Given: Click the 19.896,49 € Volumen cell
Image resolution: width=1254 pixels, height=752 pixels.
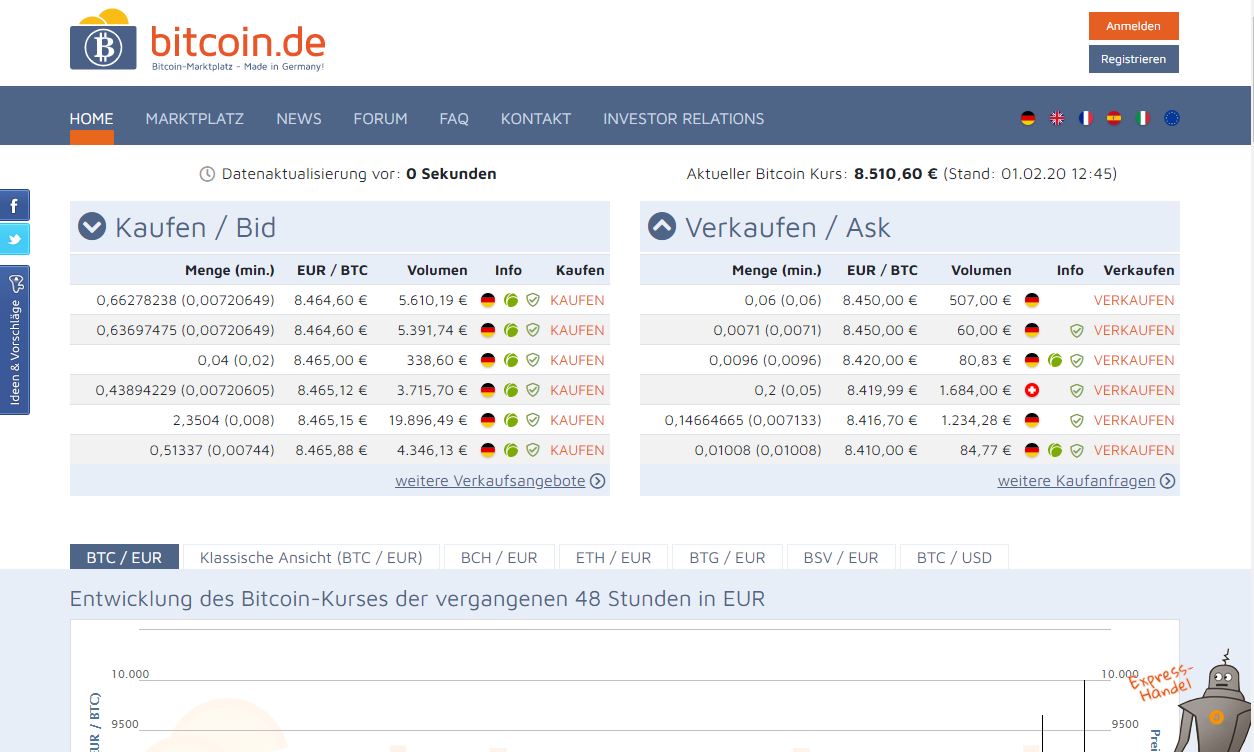Looking at the screenshot, I should click(x=426, y=420).
